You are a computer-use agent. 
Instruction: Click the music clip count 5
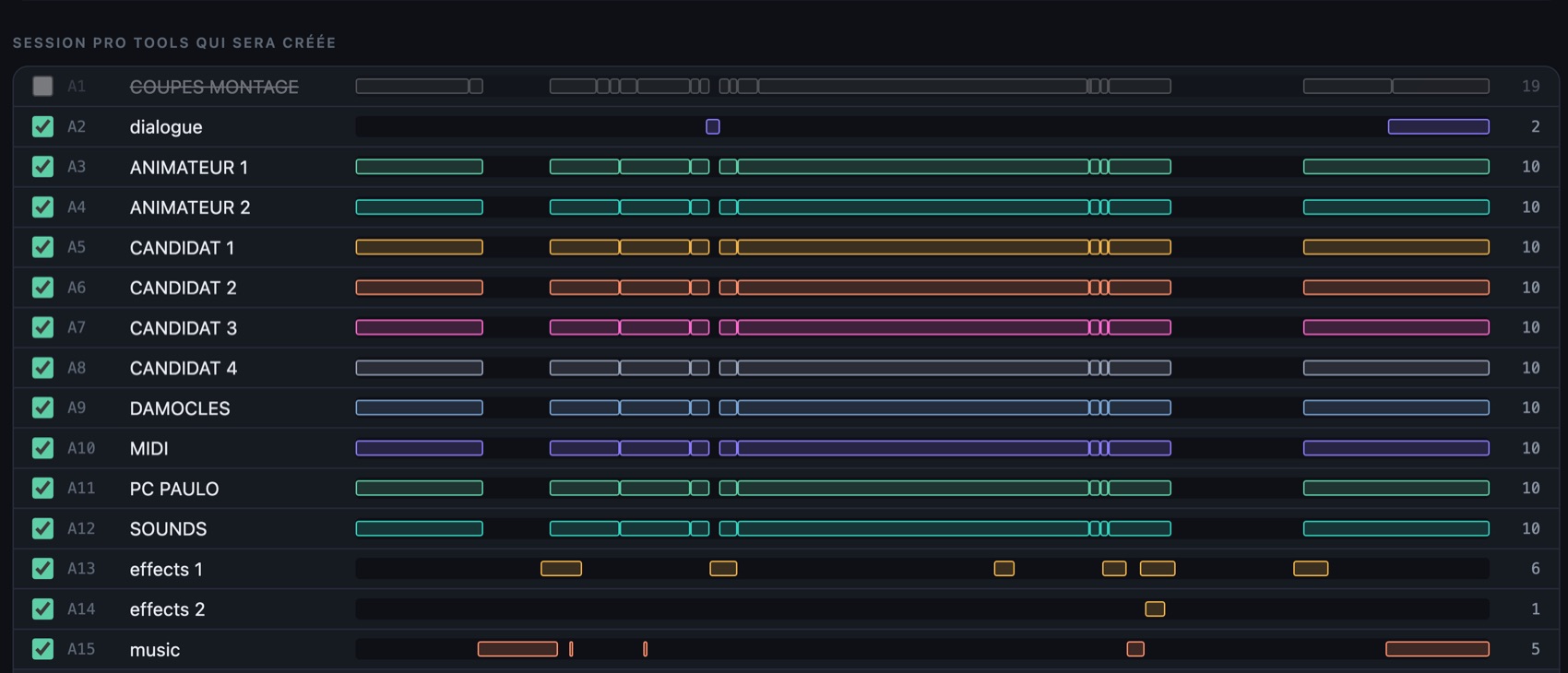(x=1535, y=649)
